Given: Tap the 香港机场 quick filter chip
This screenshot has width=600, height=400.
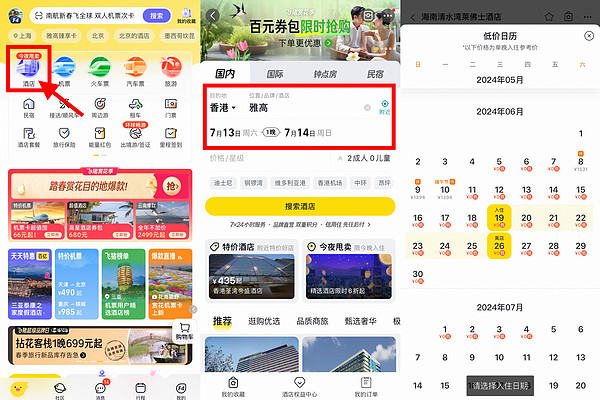Looking at the screenshot, I should pos(329,183).
